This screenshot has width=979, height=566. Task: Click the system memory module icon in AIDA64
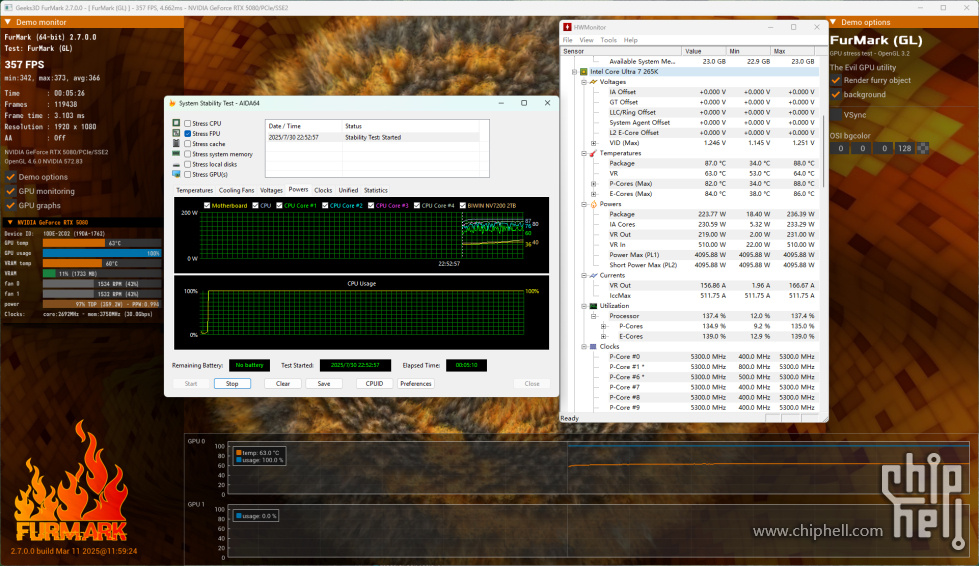177,154
